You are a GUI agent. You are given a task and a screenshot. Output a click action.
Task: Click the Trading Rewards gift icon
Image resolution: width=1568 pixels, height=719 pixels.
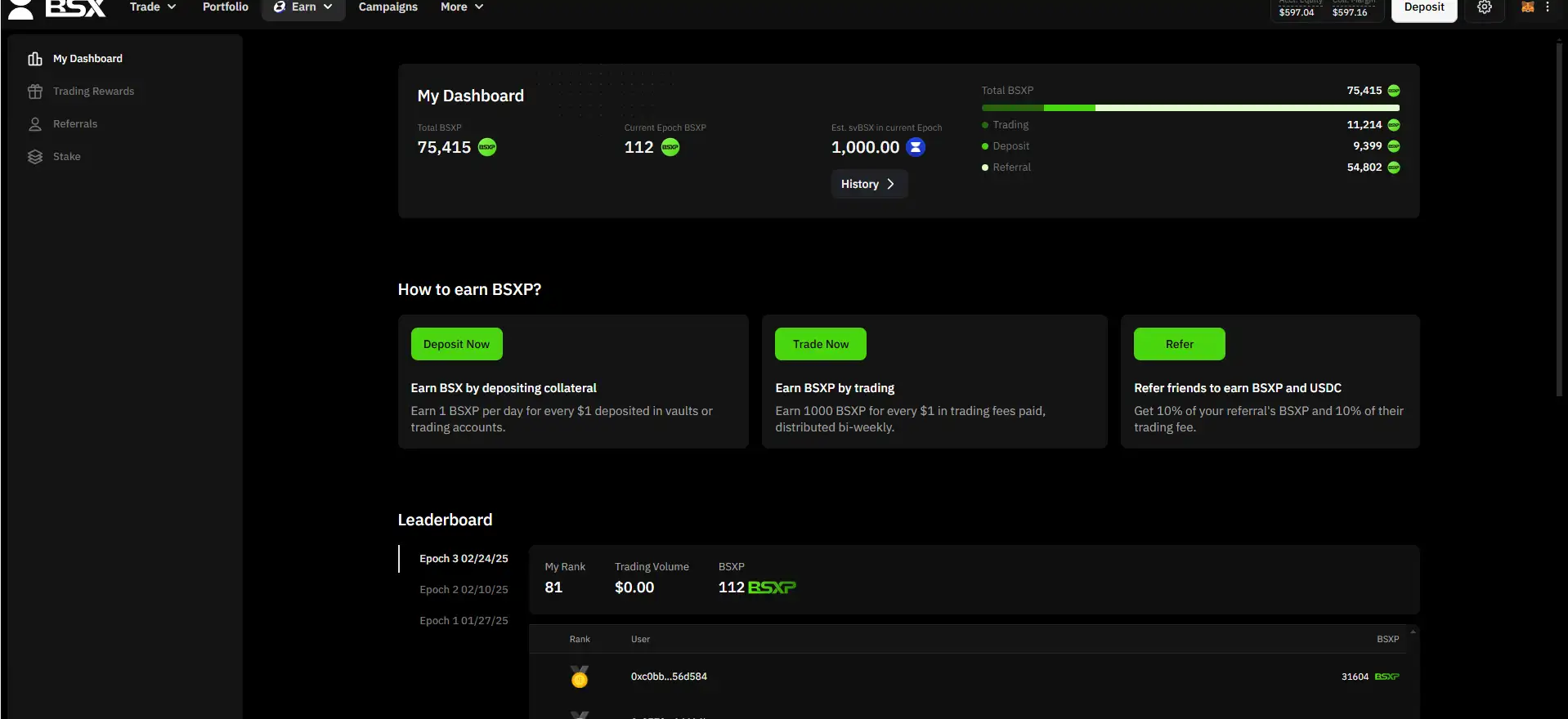pos(35,92)
